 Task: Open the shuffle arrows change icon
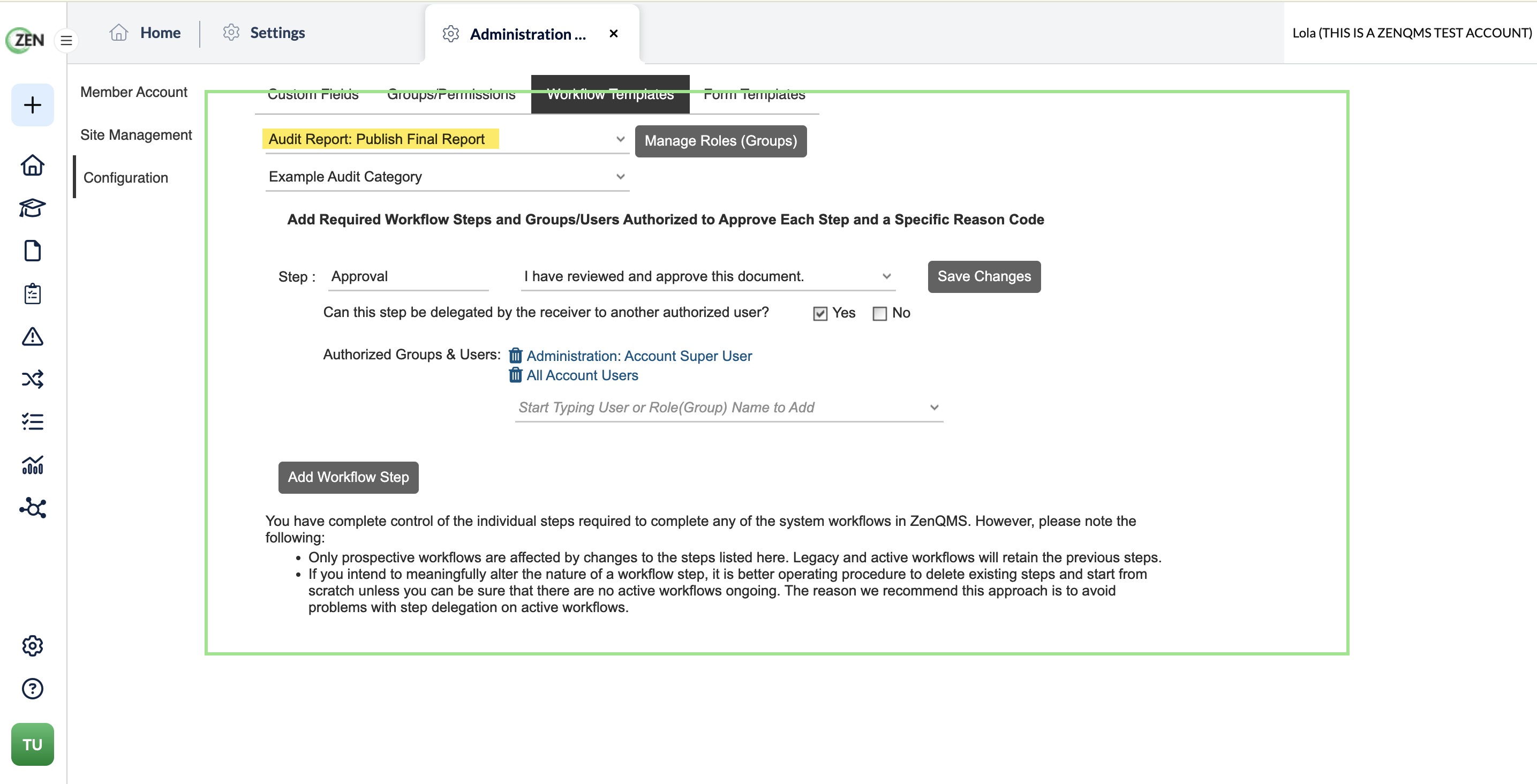tap(32, 380)
